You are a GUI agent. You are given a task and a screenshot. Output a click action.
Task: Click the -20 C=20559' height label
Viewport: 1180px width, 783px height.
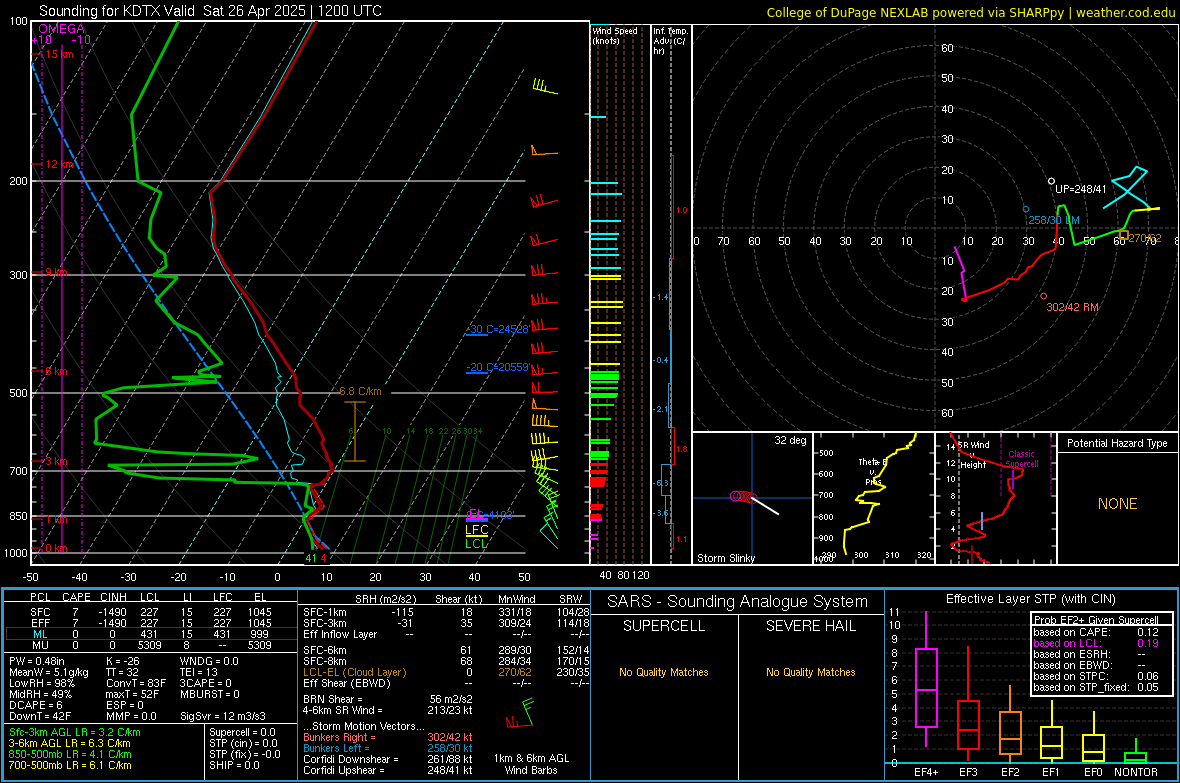pyautogui.click(x=497, y=367)
